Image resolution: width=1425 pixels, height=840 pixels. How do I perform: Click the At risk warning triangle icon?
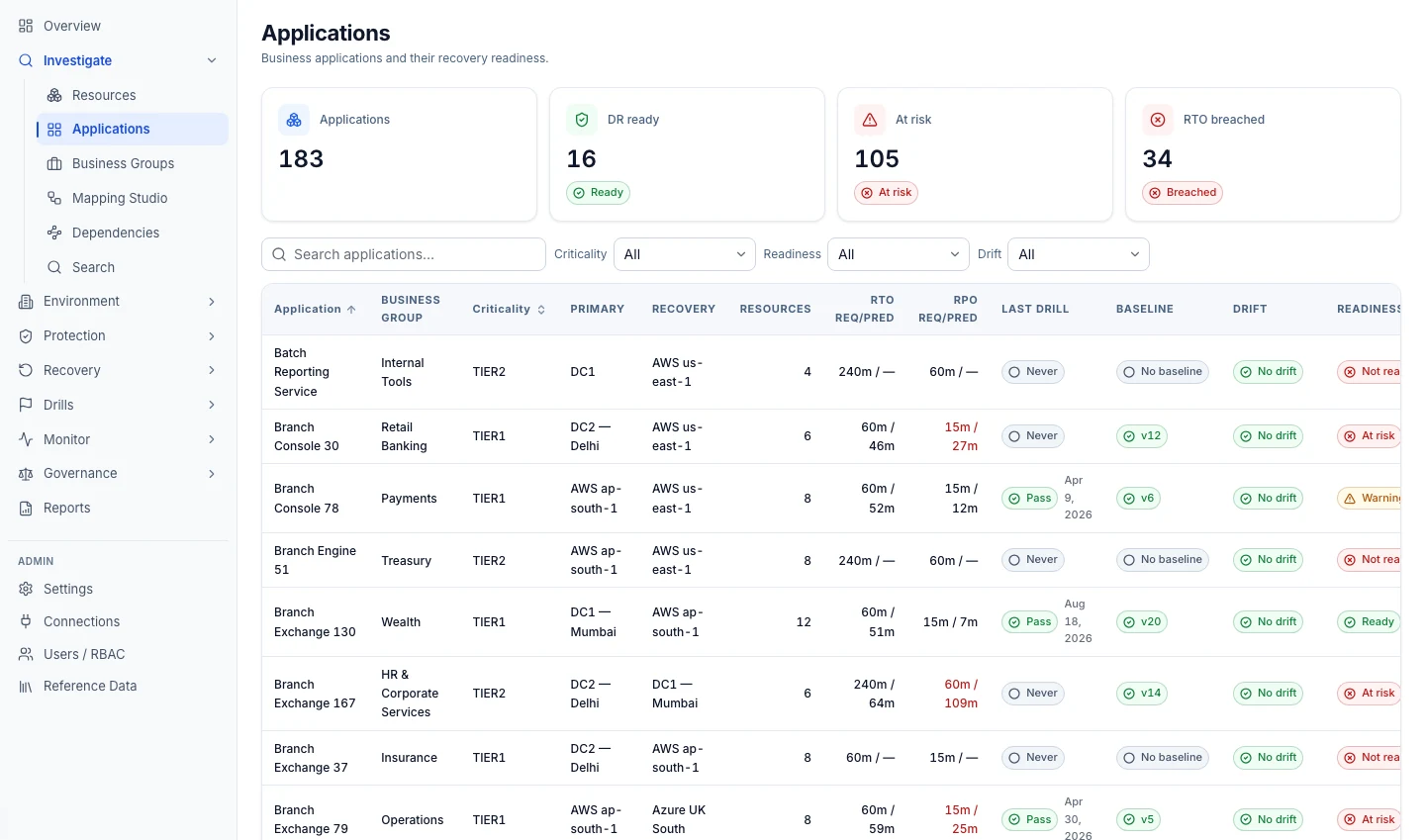(x=870, y=120)
